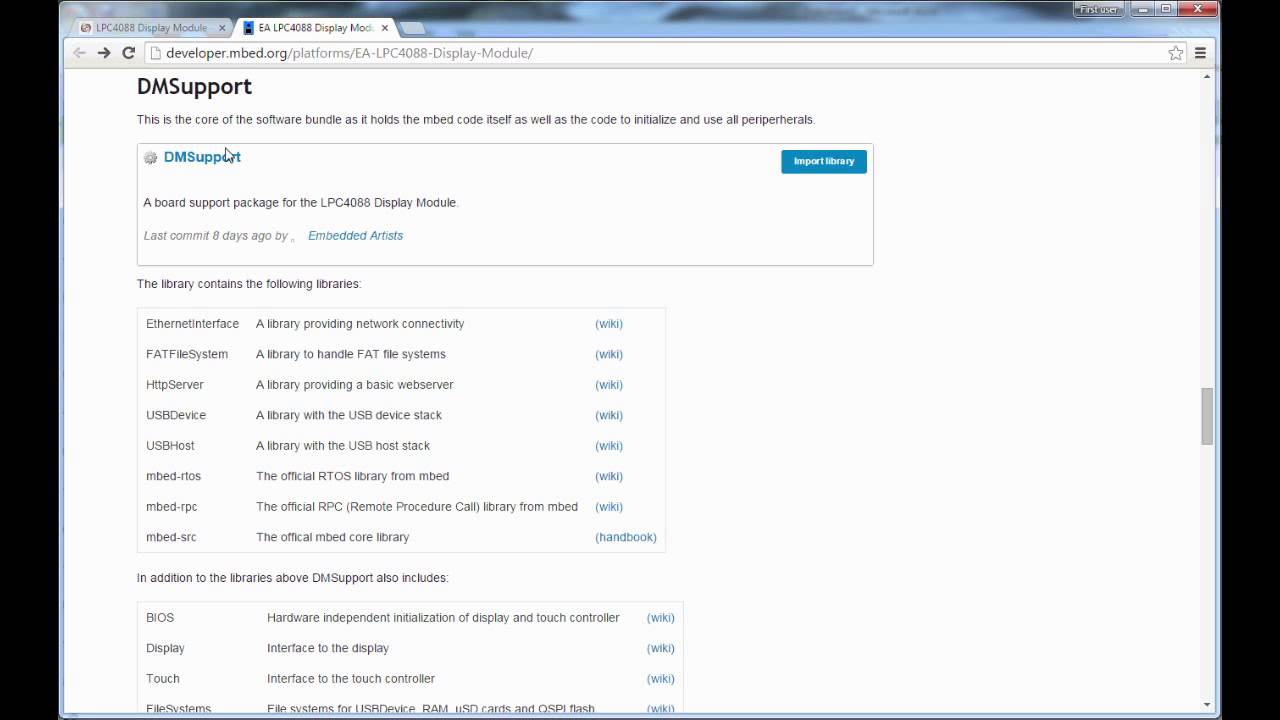Click the FATFileSystem library name
Image resolution: width=1280 pixels, height=720 pixels.
(x=187, y=354)
